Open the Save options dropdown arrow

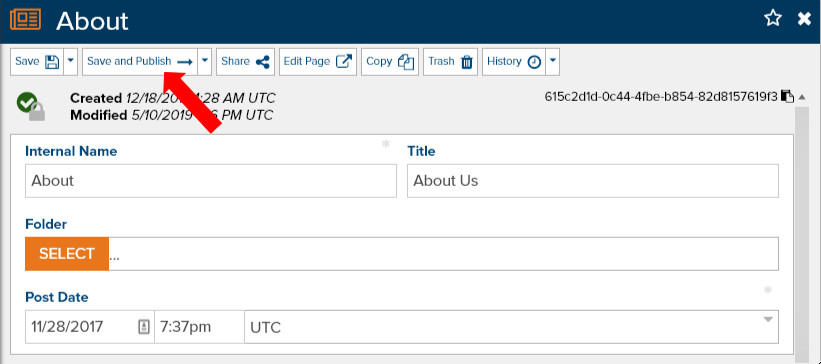point(71,62)
